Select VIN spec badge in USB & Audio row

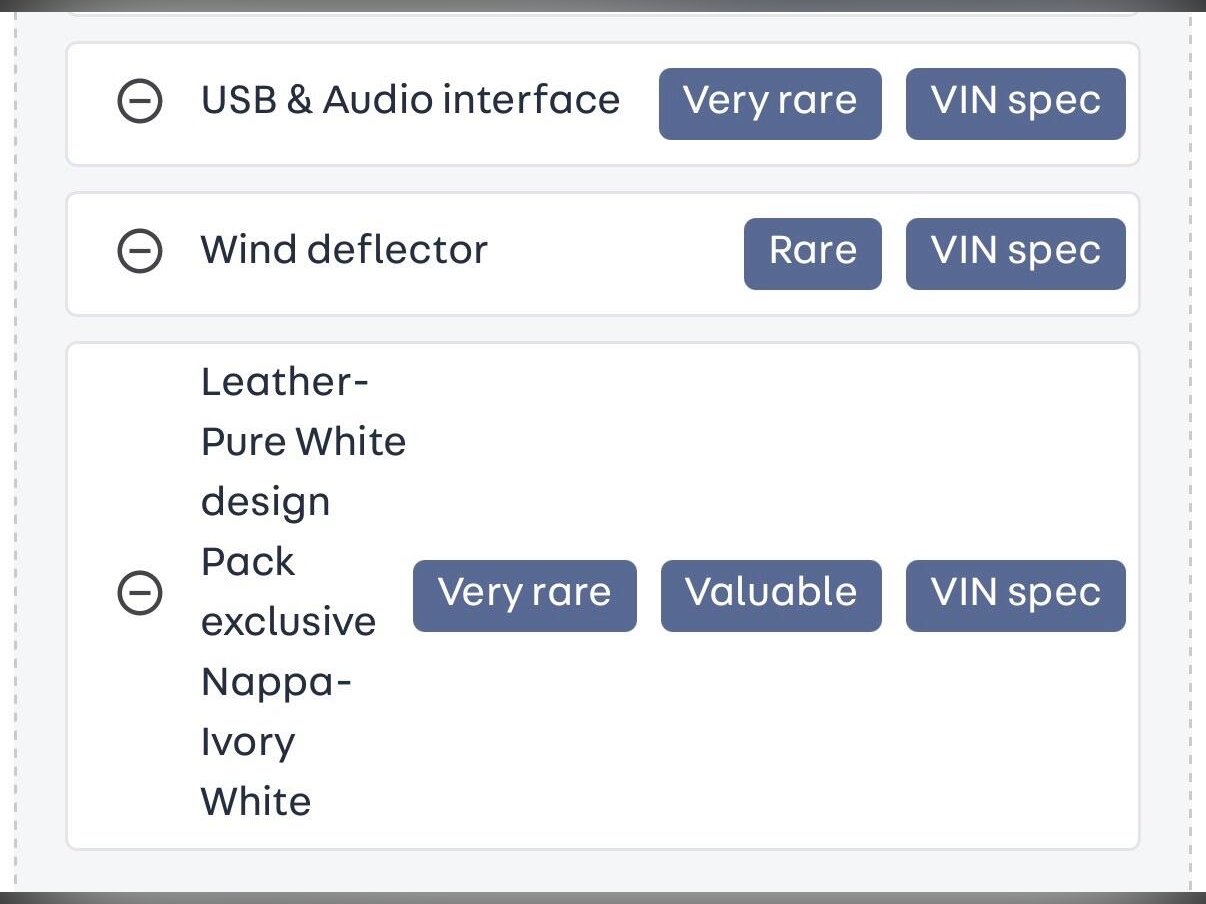coord(1015,102)
